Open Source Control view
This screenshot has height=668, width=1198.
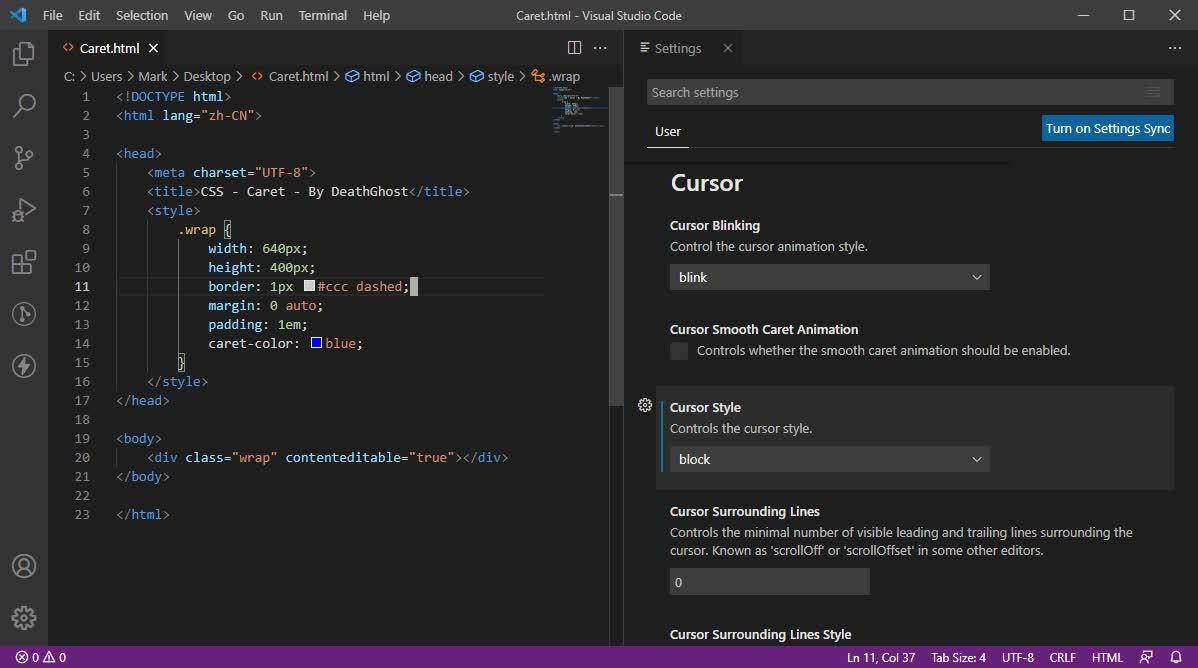pyautogui.click(x=24, y=158)
